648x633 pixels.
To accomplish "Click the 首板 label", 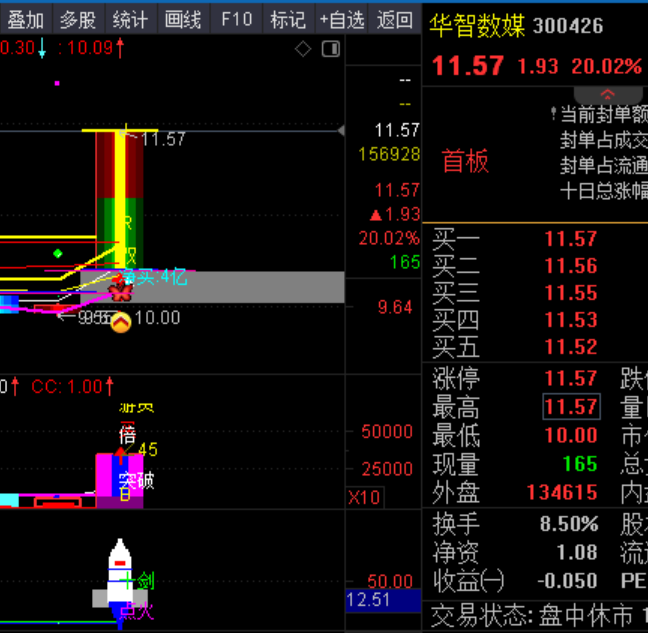I will pos(465,161).
